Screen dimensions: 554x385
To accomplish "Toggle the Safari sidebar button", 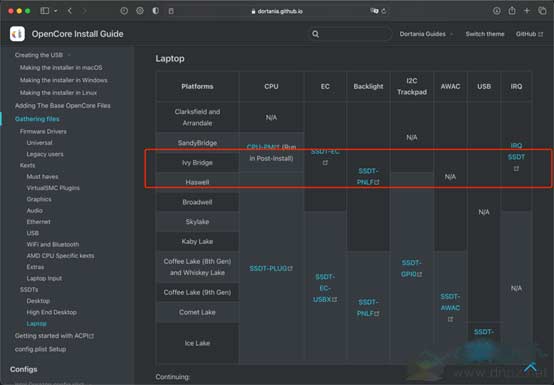I will 45,11.
